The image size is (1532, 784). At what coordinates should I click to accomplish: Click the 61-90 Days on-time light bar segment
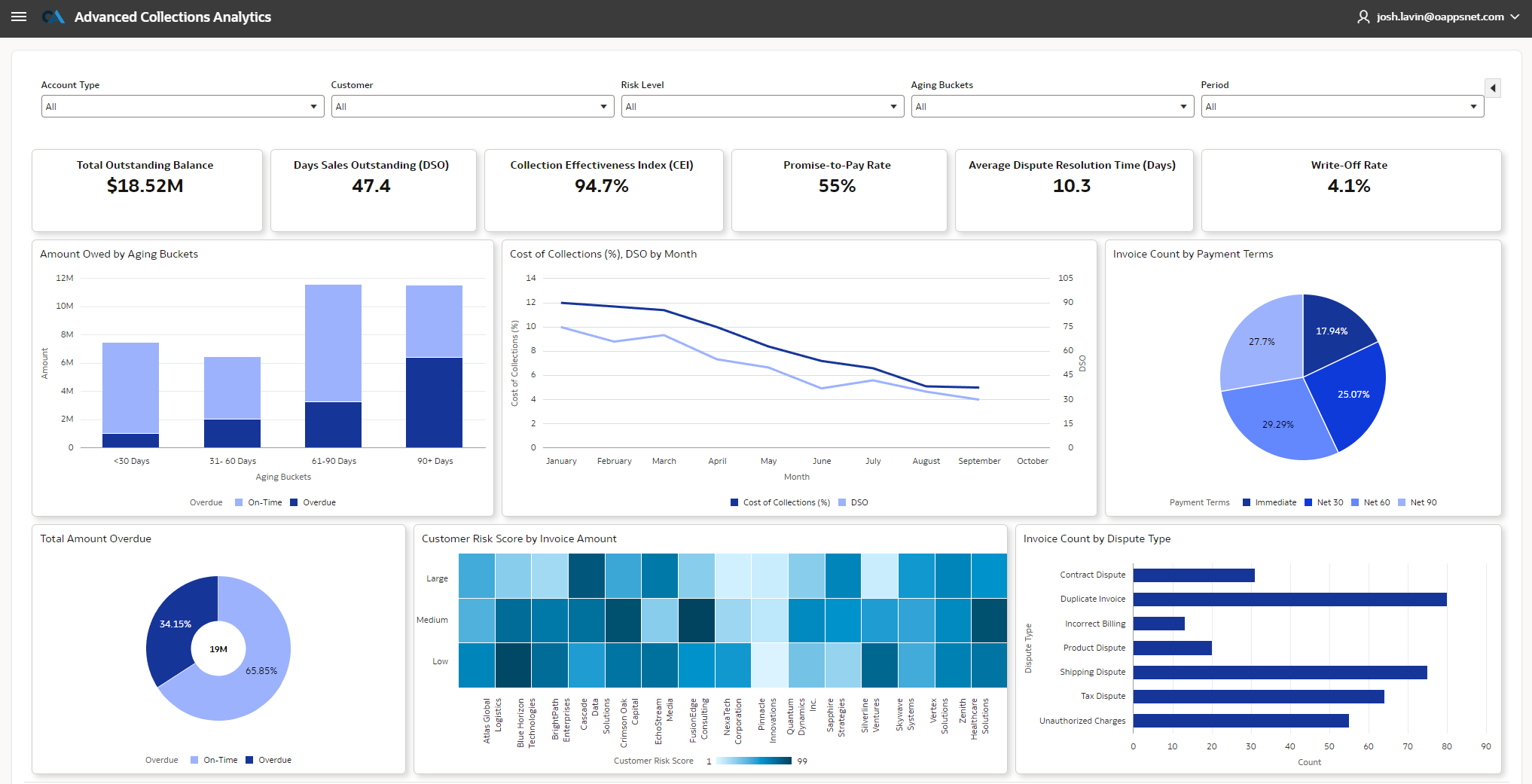(x=333, y=343)
